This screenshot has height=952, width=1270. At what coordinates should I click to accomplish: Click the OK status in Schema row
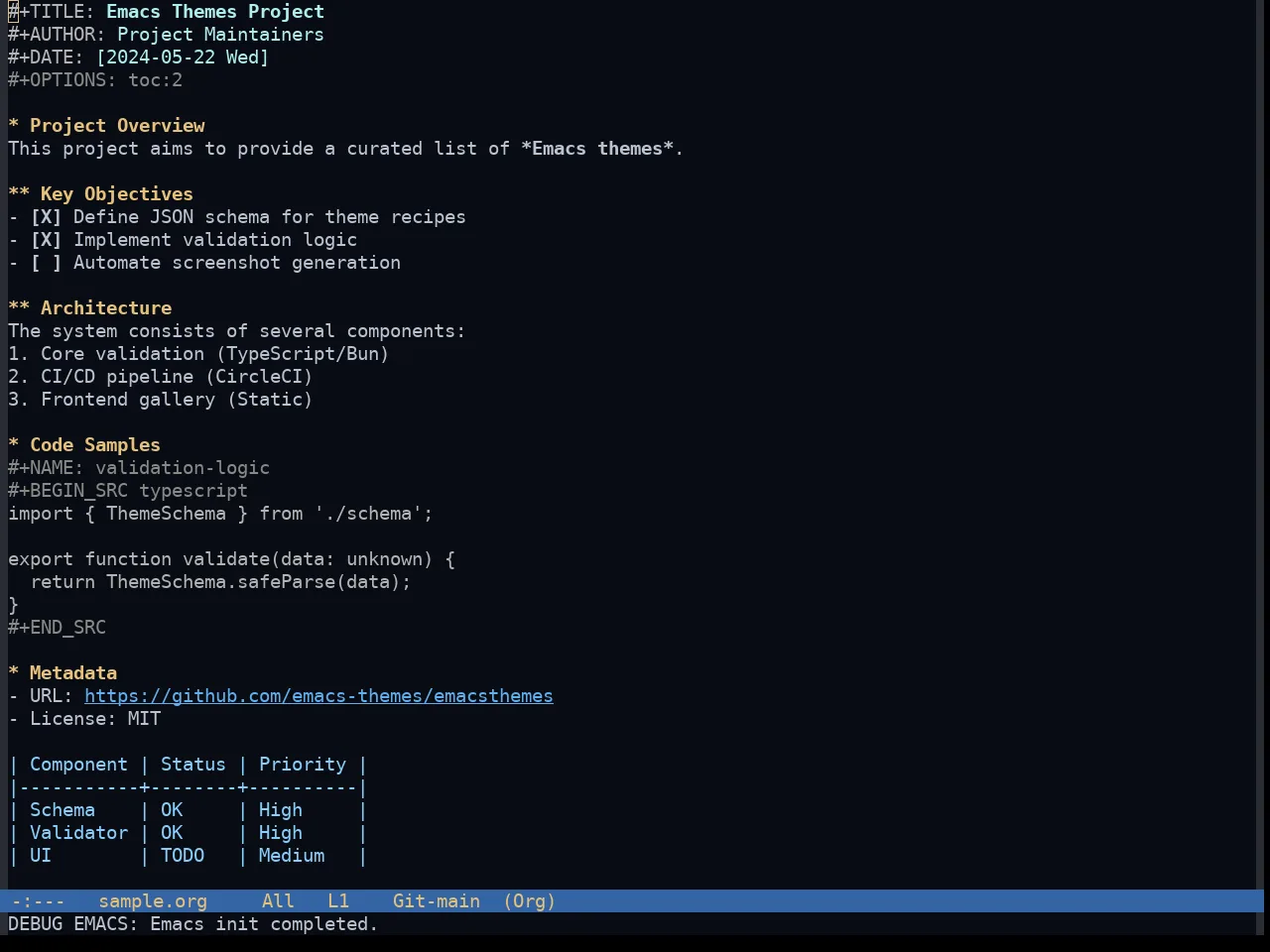pyautogui.click(x=172, y=810)
